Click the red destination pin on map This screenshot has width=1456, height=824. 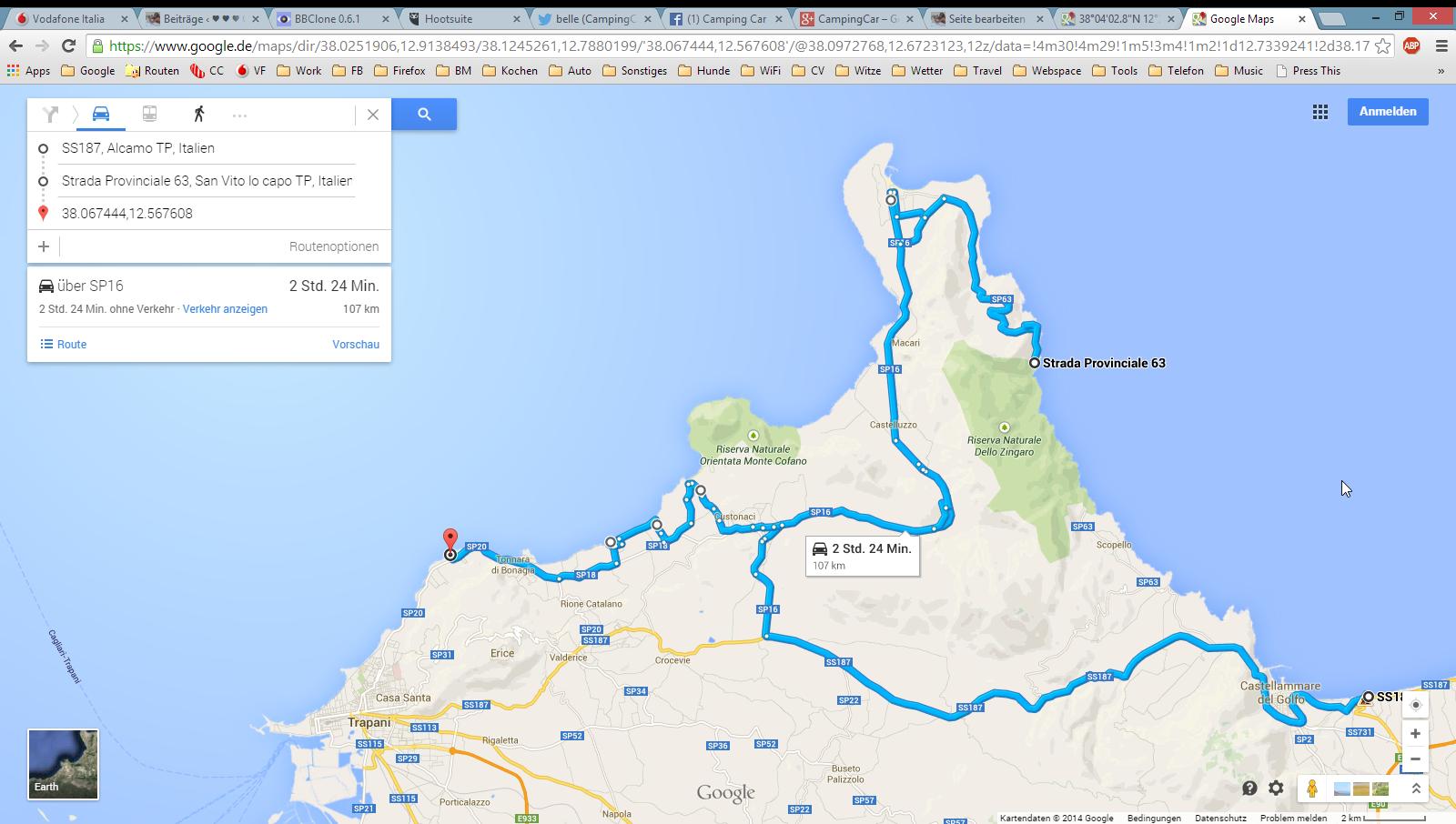coord(450,540)
